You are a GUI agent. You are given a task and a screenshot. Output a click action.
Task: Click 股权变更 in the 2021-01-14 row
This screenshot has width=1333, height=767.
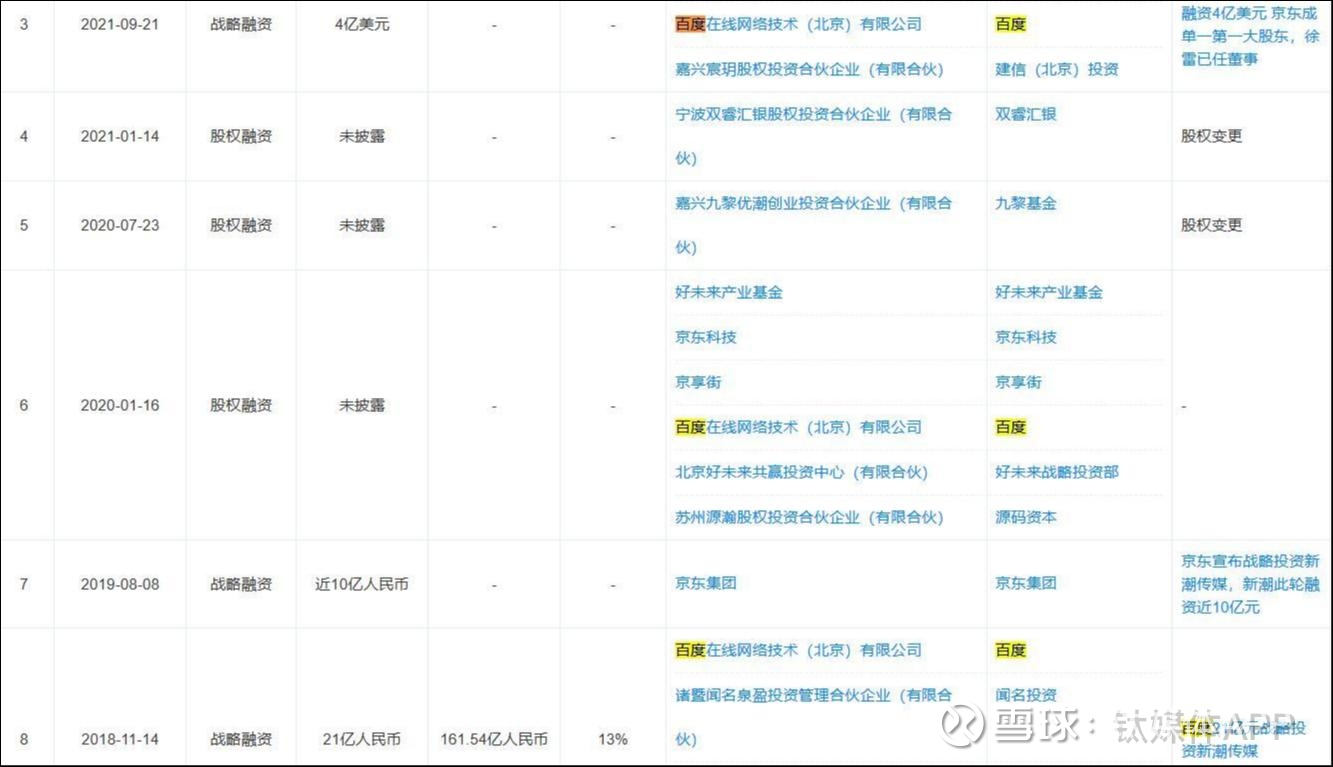coord(1211,136)
